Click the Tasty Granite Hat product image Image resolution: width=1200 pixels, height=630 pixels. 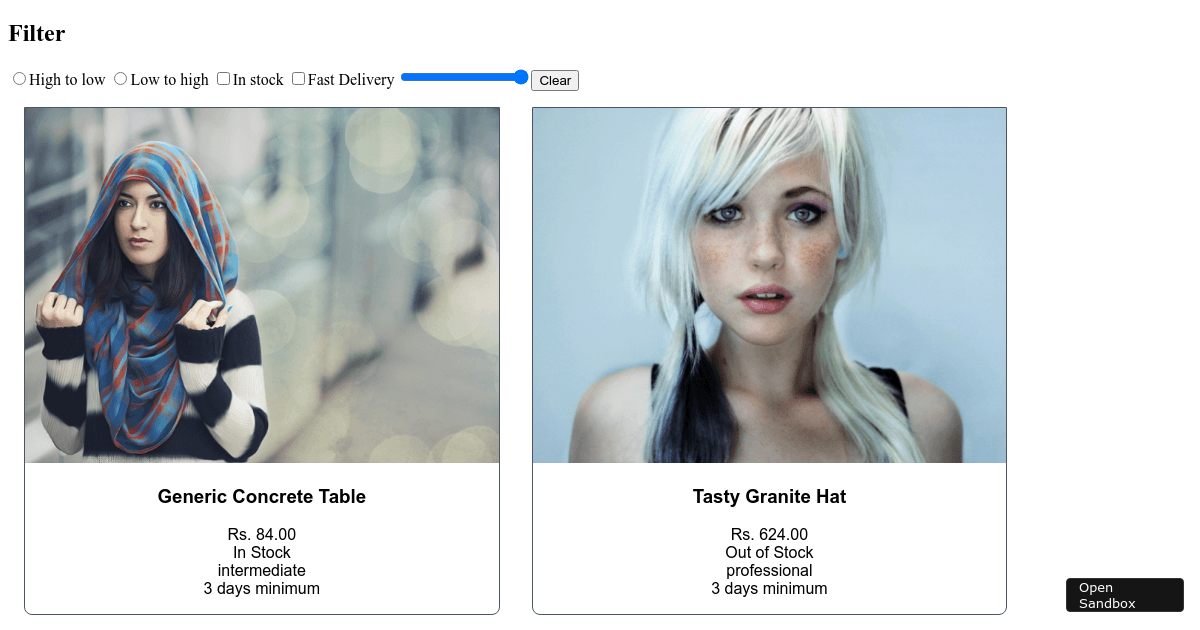pos(769,285)
